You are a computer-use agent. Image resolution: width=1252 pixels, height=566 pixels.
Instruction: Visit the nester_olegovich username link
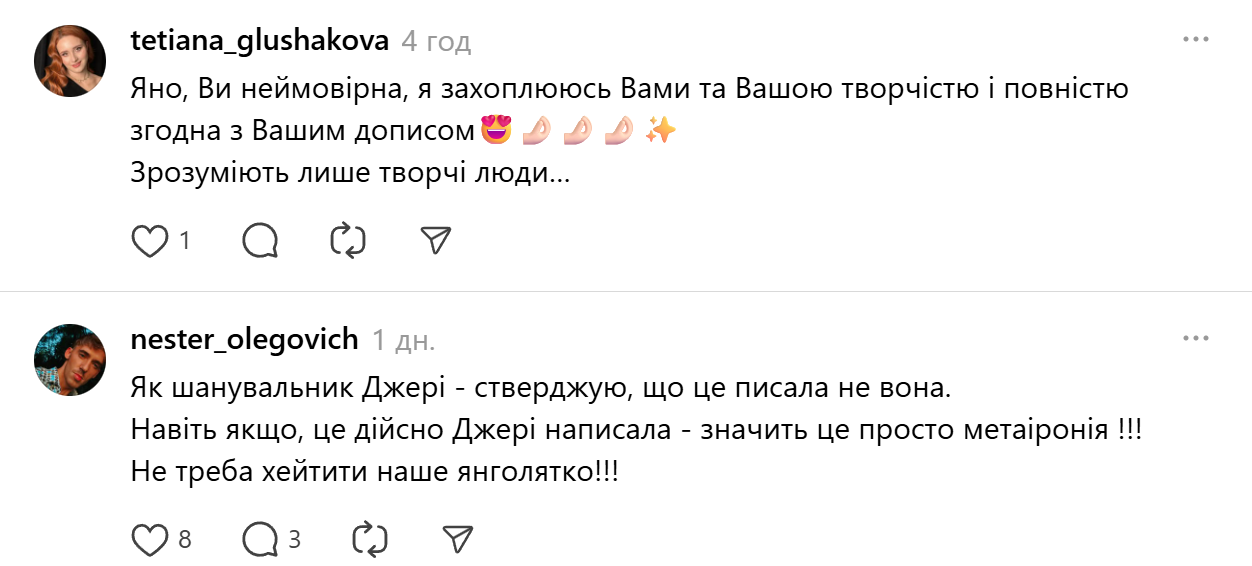tap(244, 339)
